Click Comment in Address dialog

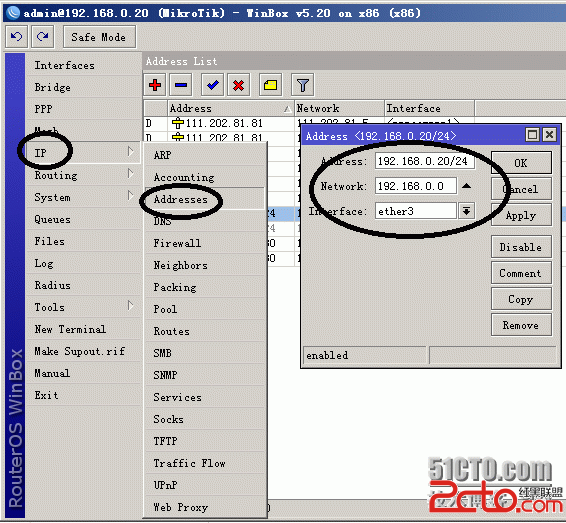(x=521, y=273)
